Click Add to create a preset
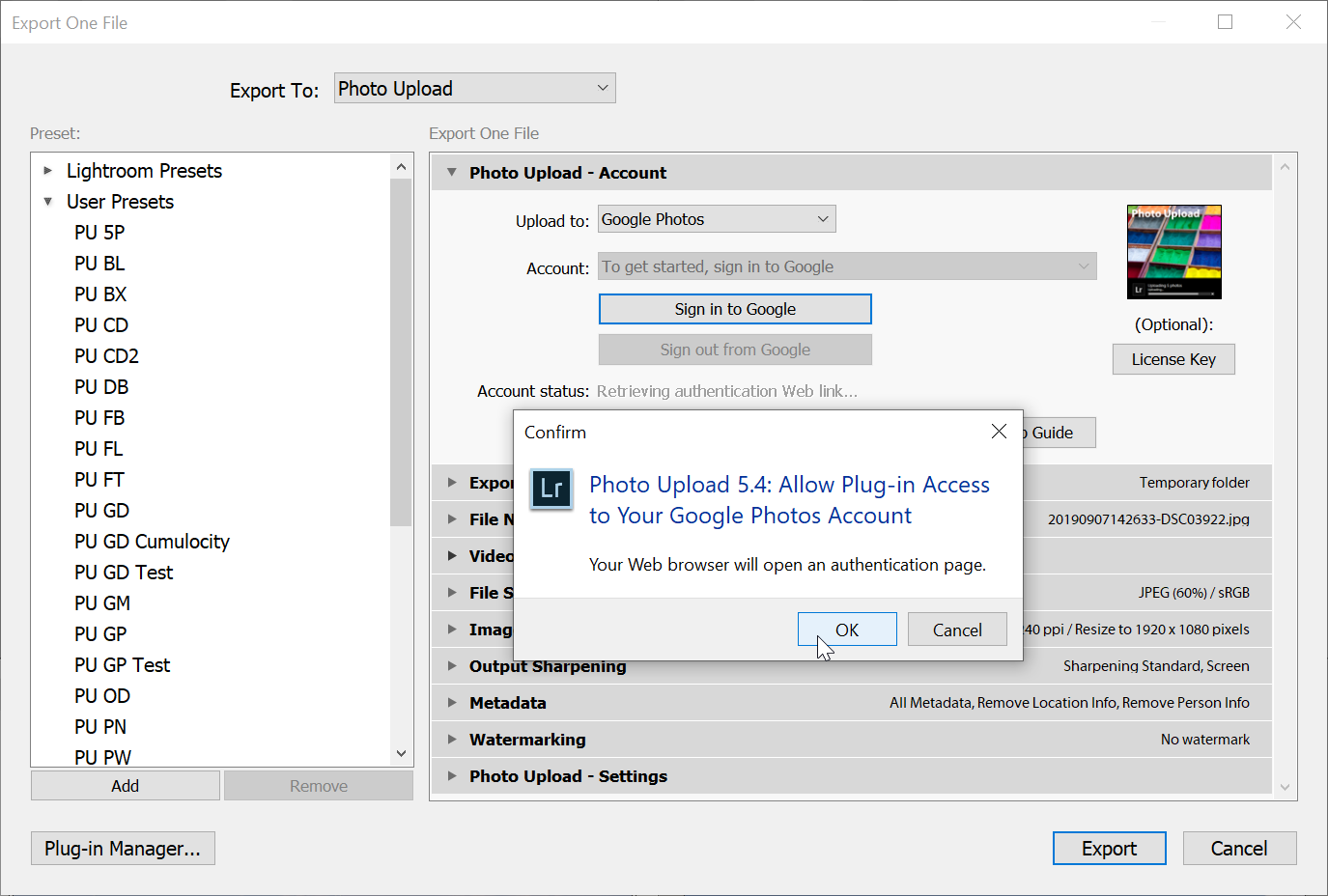 point(125,786)
